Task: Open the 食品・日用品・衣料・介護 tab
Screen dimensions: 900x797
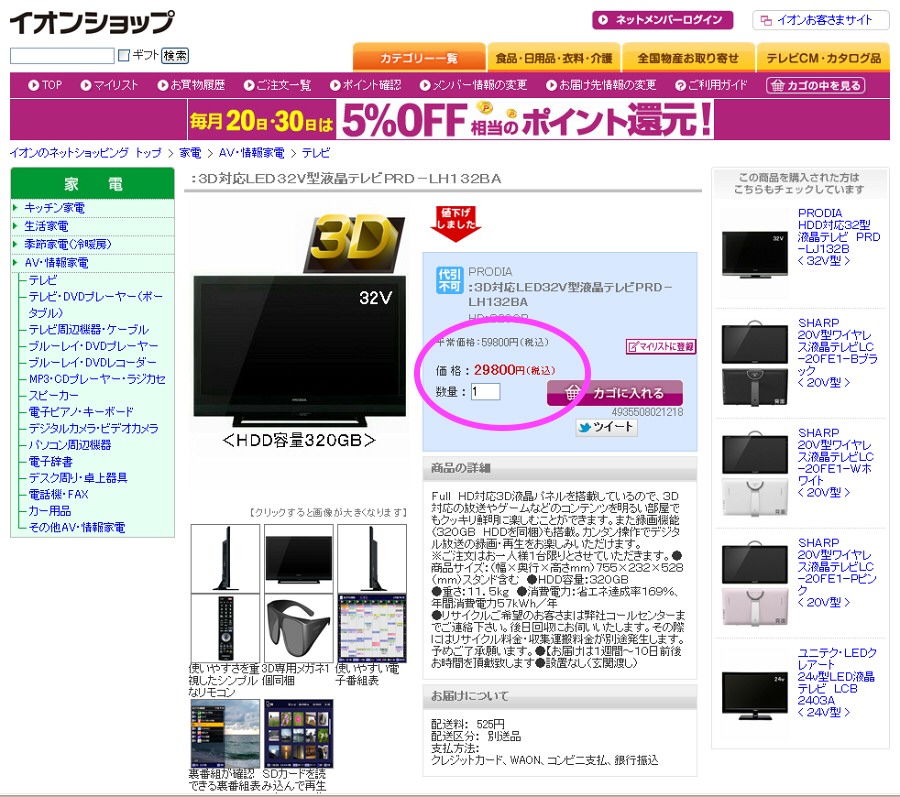Action: pyautogui.click(x=553, y=57)
